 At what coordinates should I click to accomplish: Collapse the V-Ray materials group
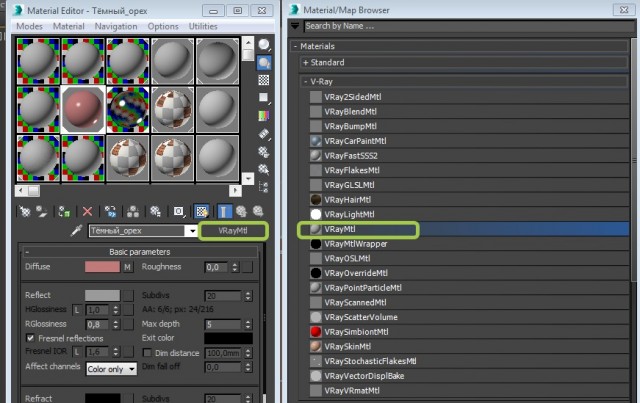[305, 82]
